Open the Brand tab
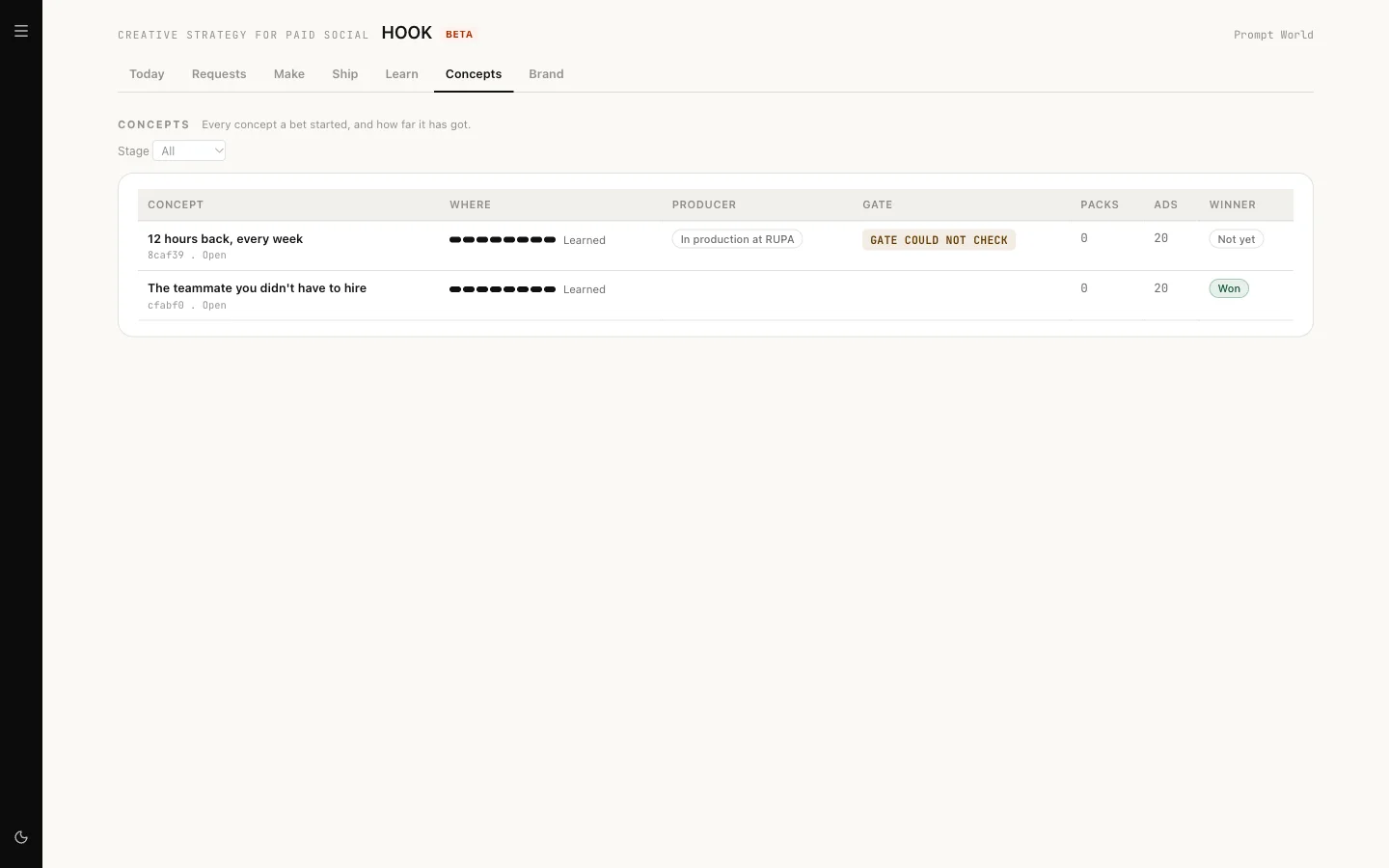This screenshot has width=1389, height=868. [546, 74]
